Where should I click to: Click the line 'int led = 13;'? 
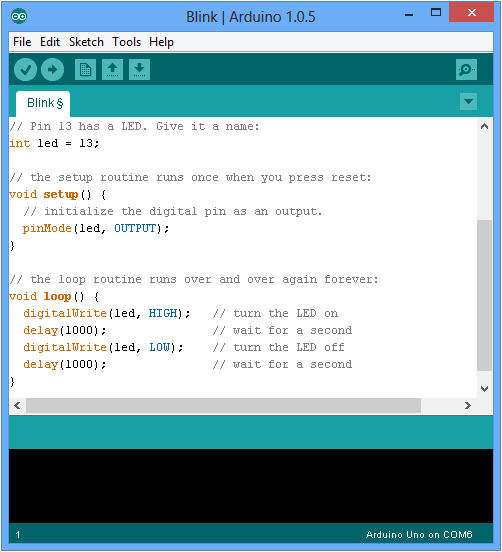(54, 143)
